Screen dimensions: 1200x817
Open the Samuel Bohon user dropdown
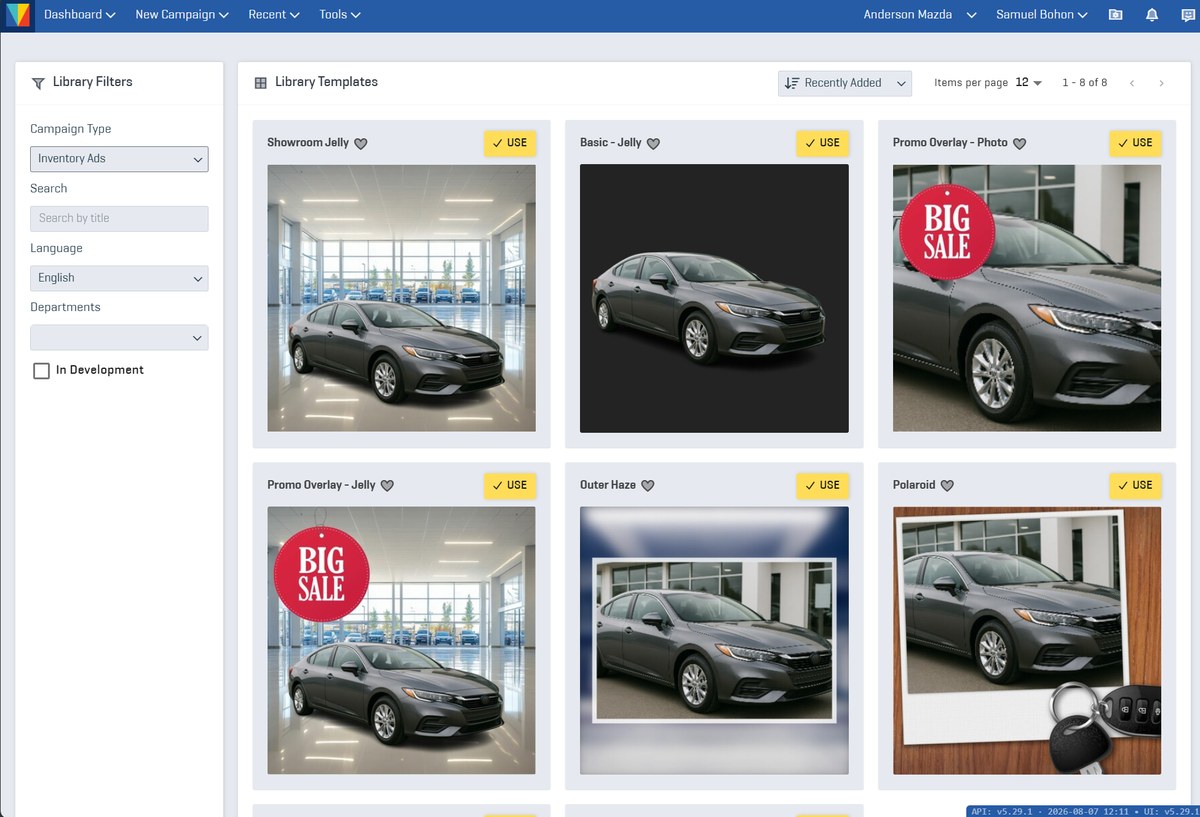1041,15
